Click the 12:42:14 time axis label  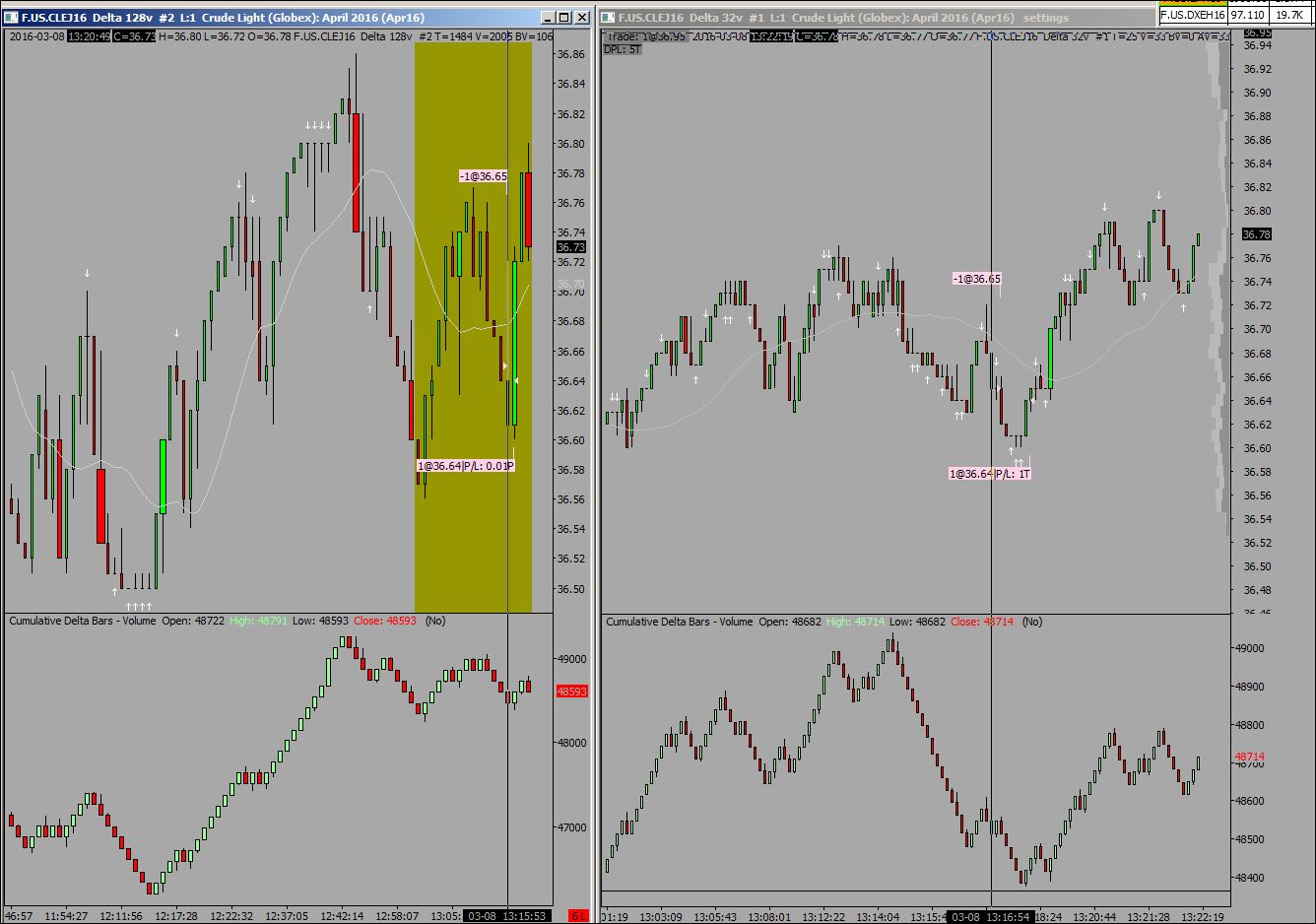(344, 916)
